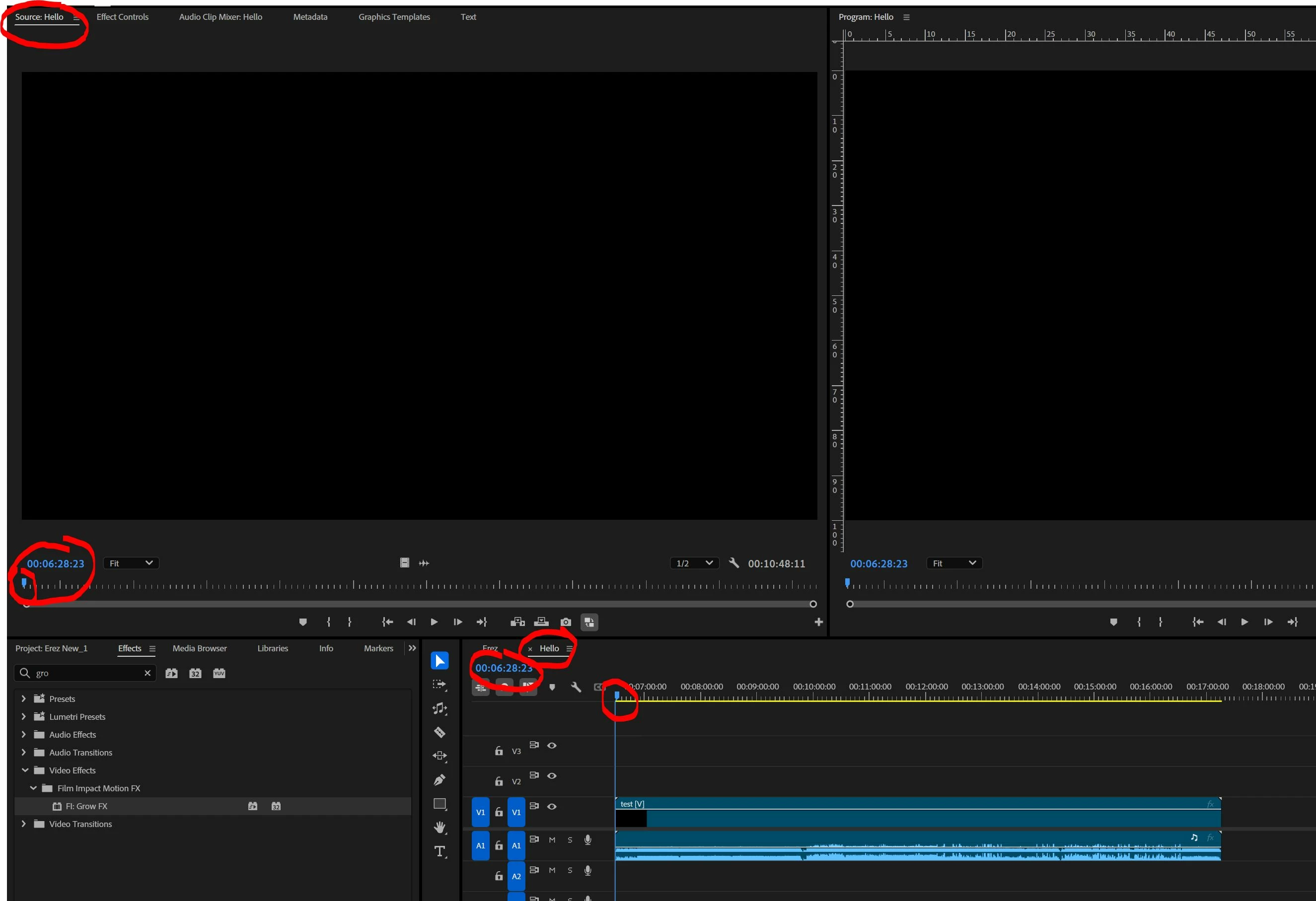The width and height of the screenshot is (1316, 901).
Task: Click Export Frame camera icon in Source monitor
Action: pyautogui.click(x=565, y=622)
